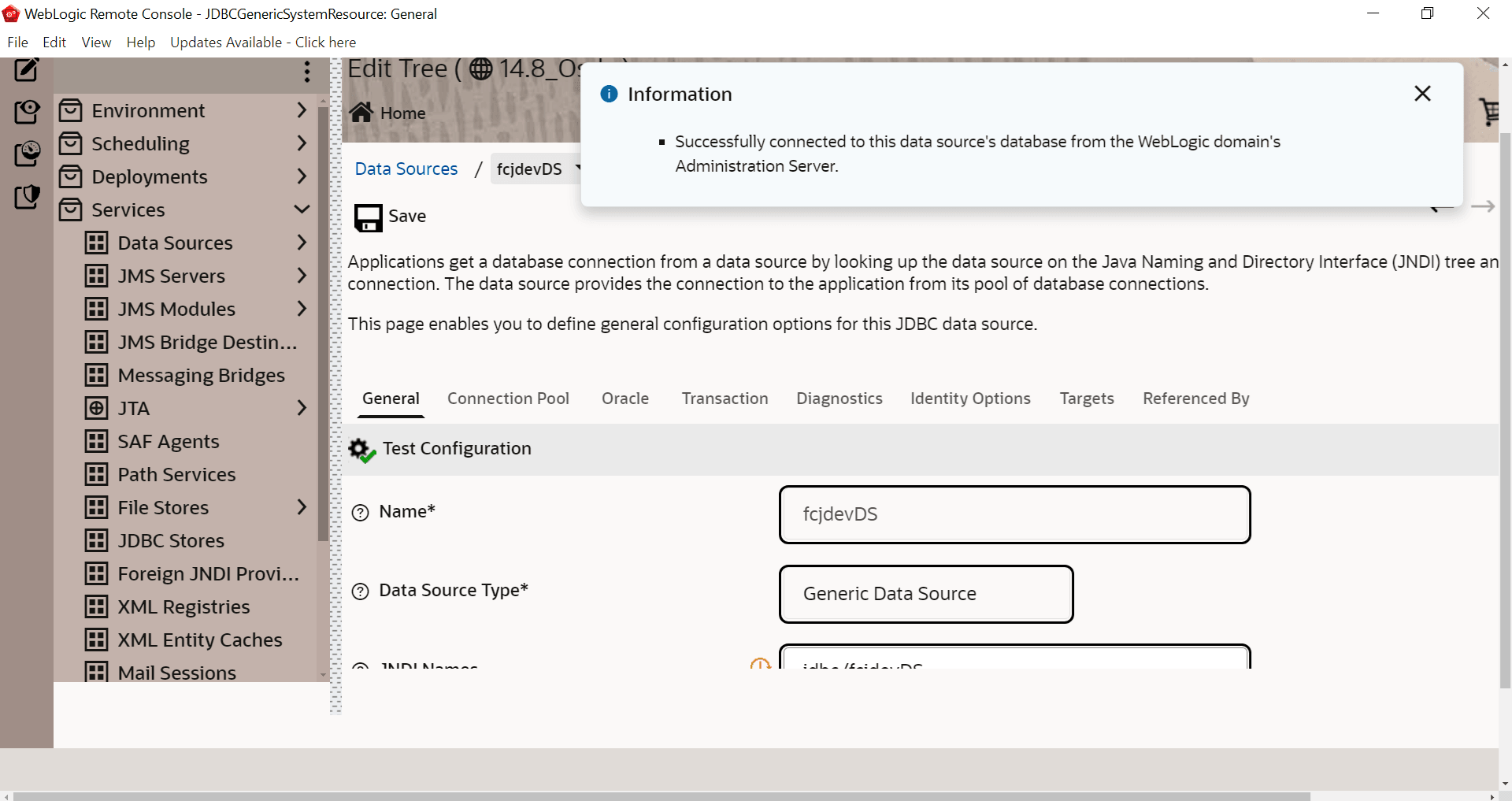
Task: Click the Name input field
Action: coord(1014,514)
